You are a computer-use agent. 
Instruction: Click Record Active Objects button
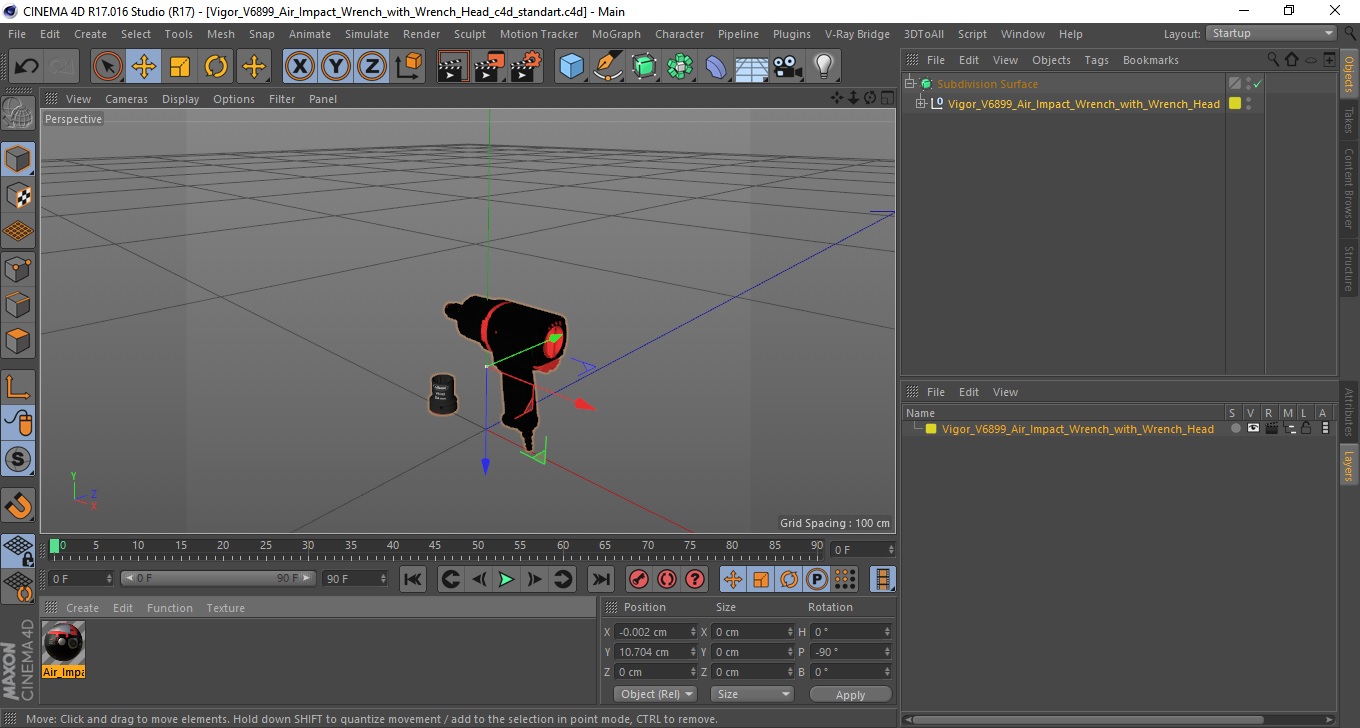(638, 579)
